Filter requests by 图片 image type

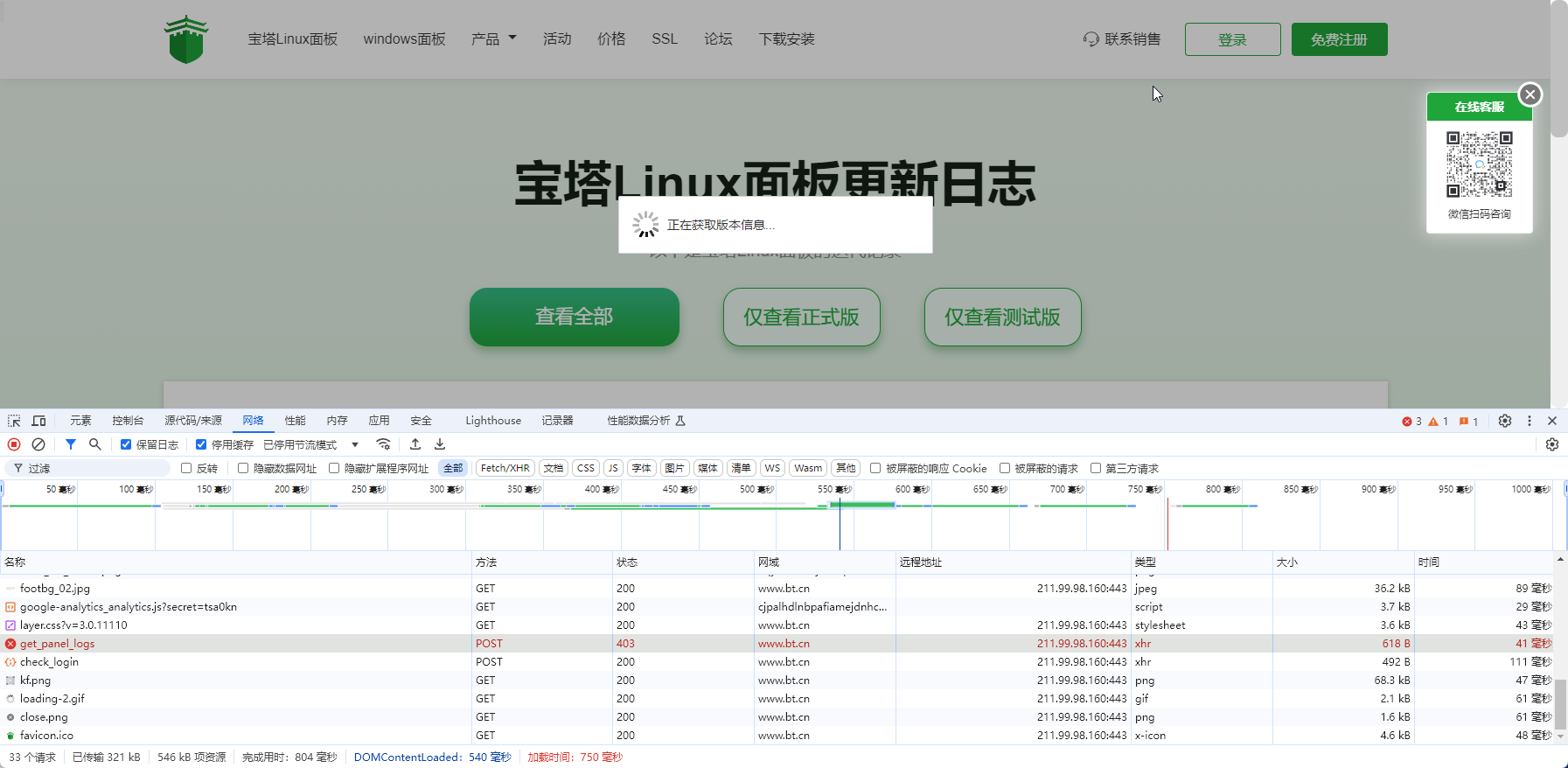click(x=674, y=468)
